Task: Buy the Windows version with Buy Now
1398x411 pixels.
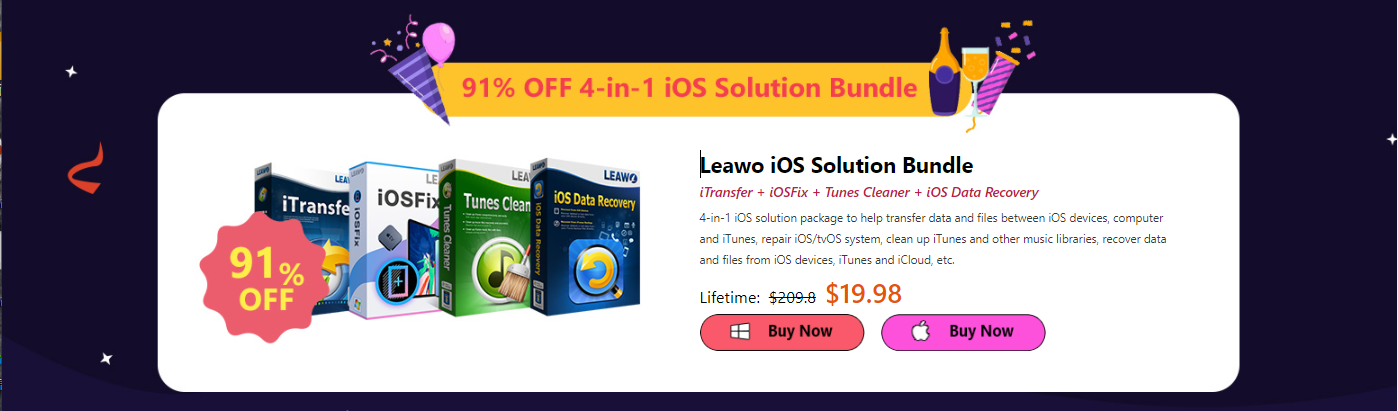Action: coord(782,332)
